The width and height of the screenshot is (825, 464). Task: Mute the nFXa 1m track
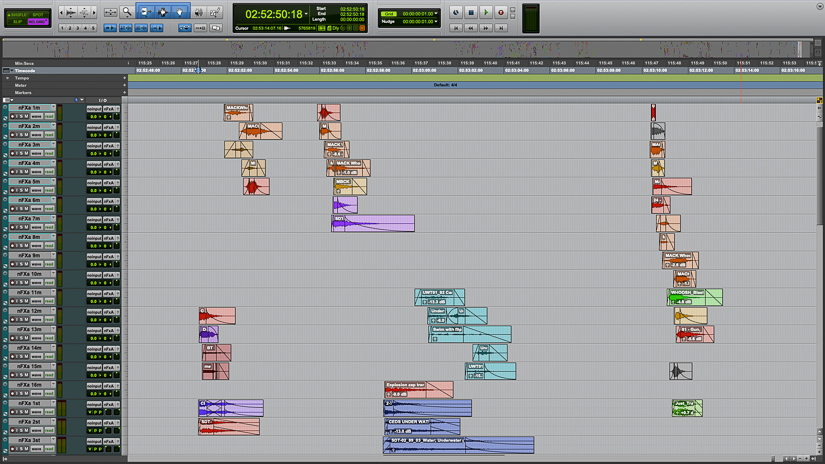[28, 116]
